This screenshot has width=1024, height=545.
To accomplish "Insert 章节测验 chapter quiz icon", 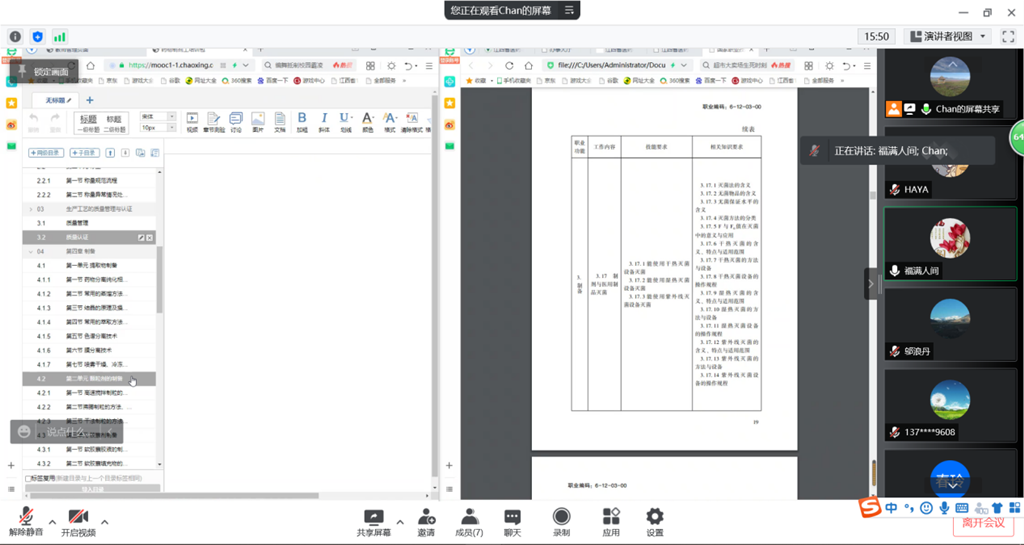I will tap(214, 121).
